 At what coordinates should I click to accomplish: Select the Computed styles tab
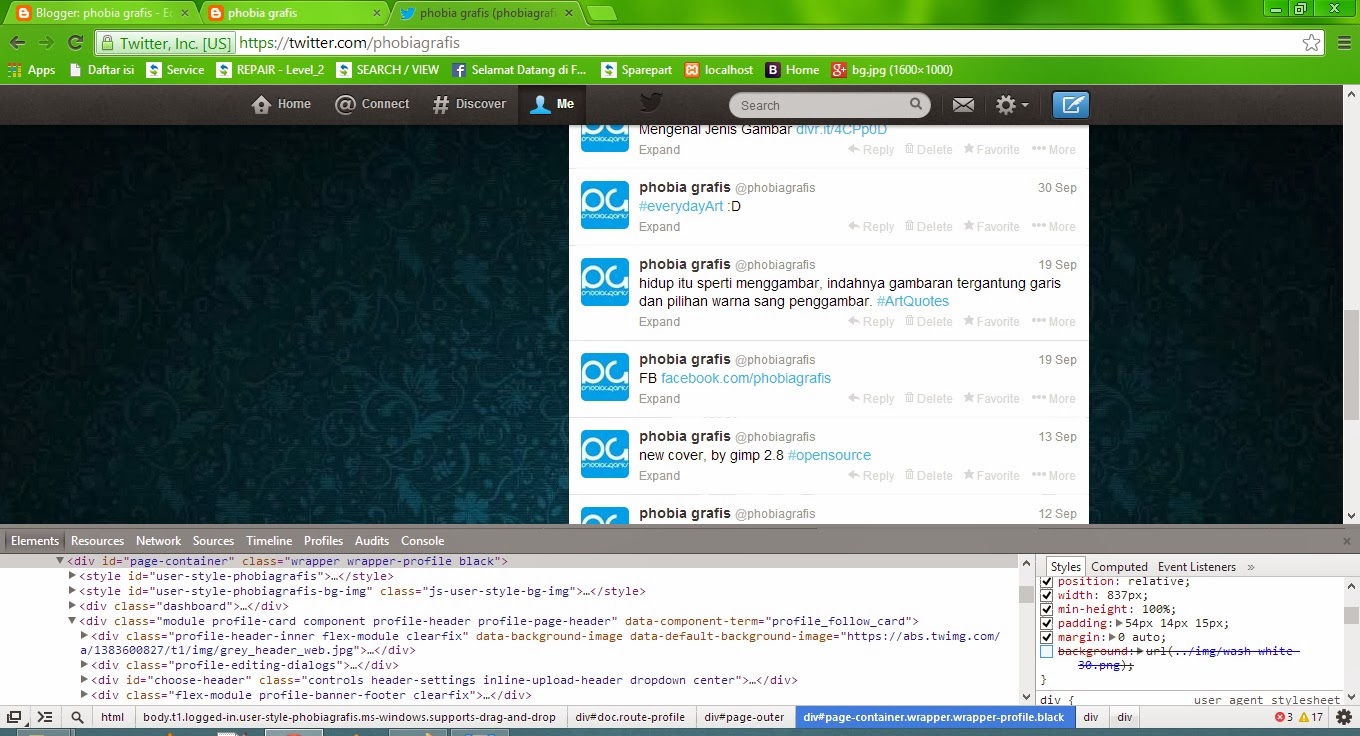[1119, 567]
